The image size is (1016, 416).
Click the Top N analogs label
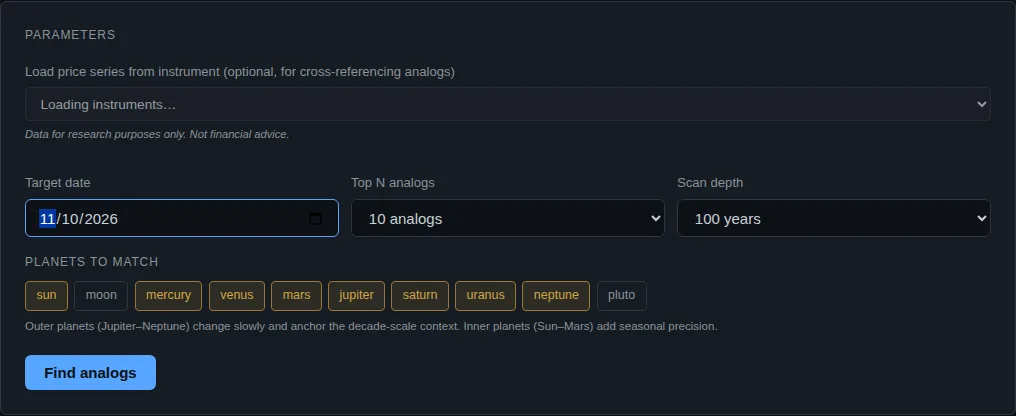(393, 183)
